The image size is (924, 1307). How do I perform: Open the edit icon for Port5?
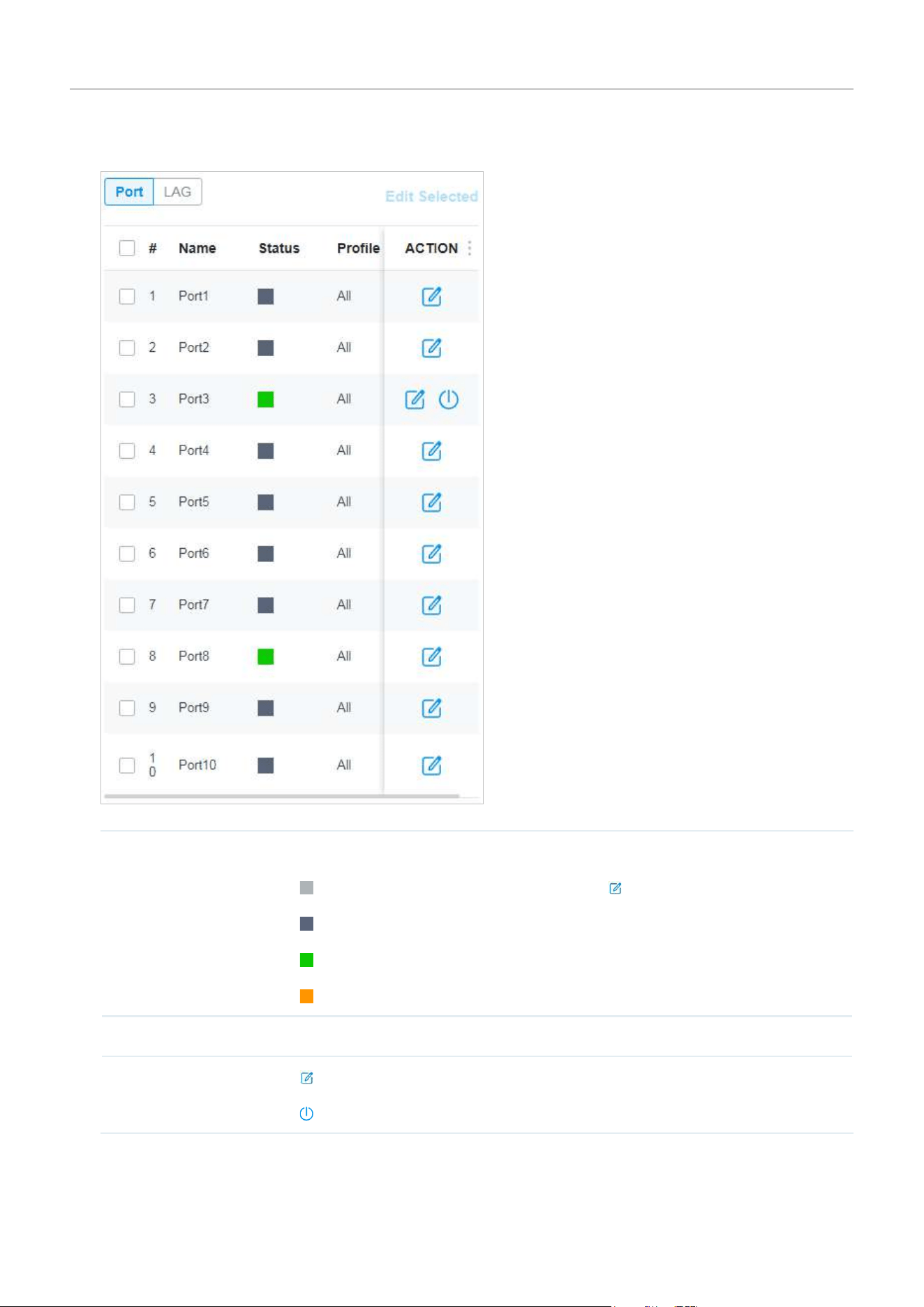tap(431, 502)
